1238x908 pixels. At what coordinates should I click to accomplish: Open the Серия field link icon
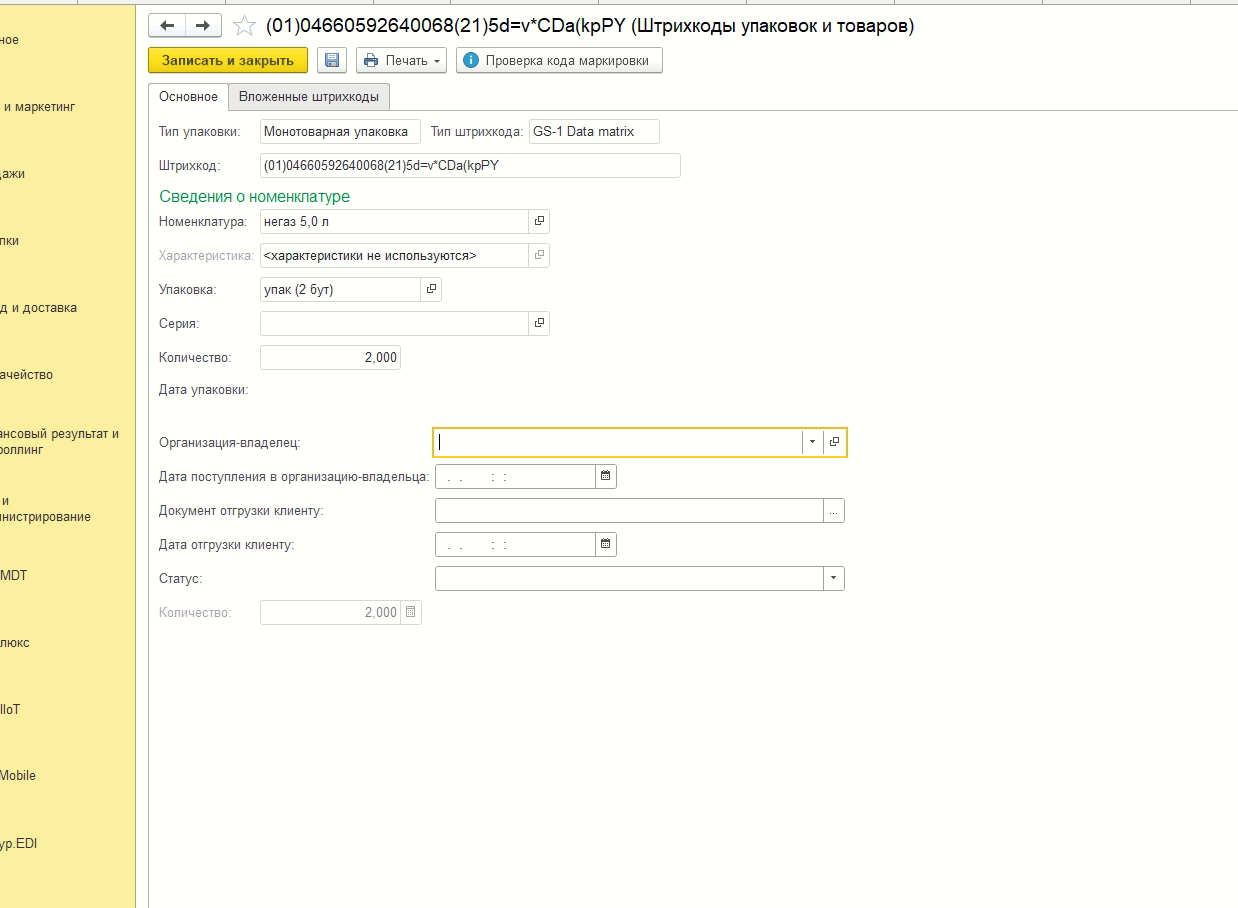[x=539, y=323]
